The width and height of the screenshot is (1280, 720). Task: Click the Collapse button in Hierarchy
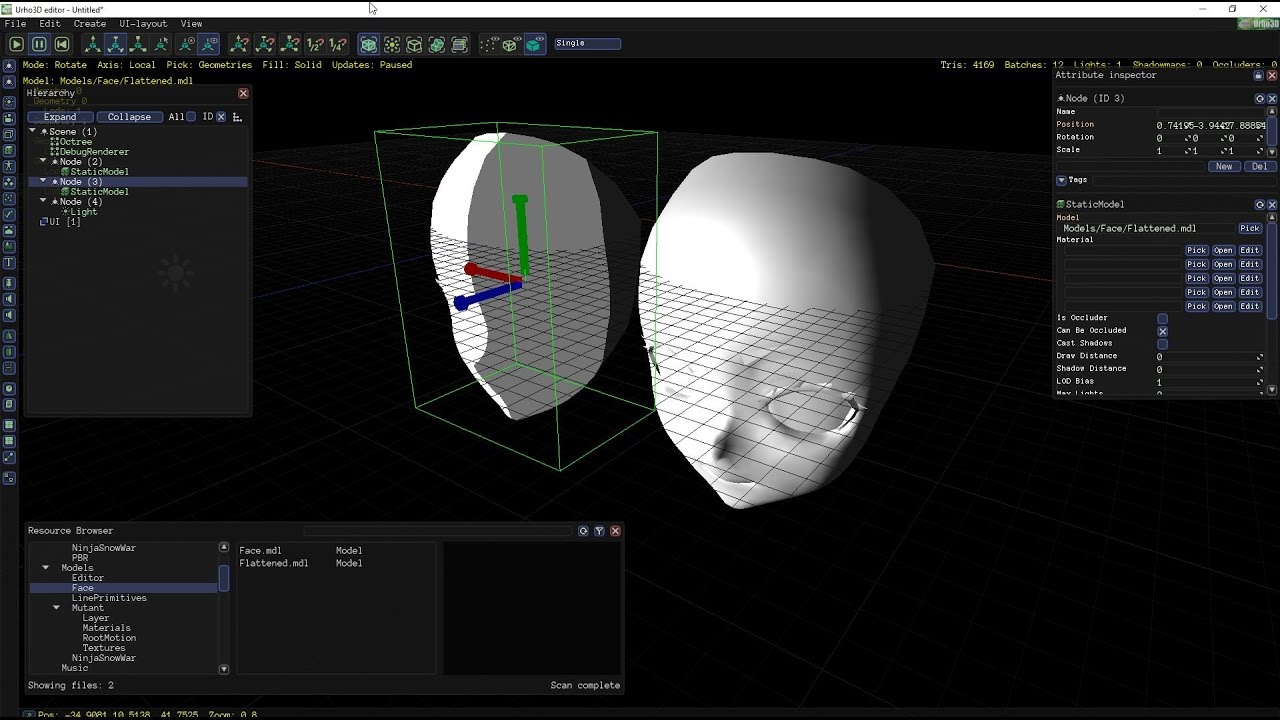129,117
